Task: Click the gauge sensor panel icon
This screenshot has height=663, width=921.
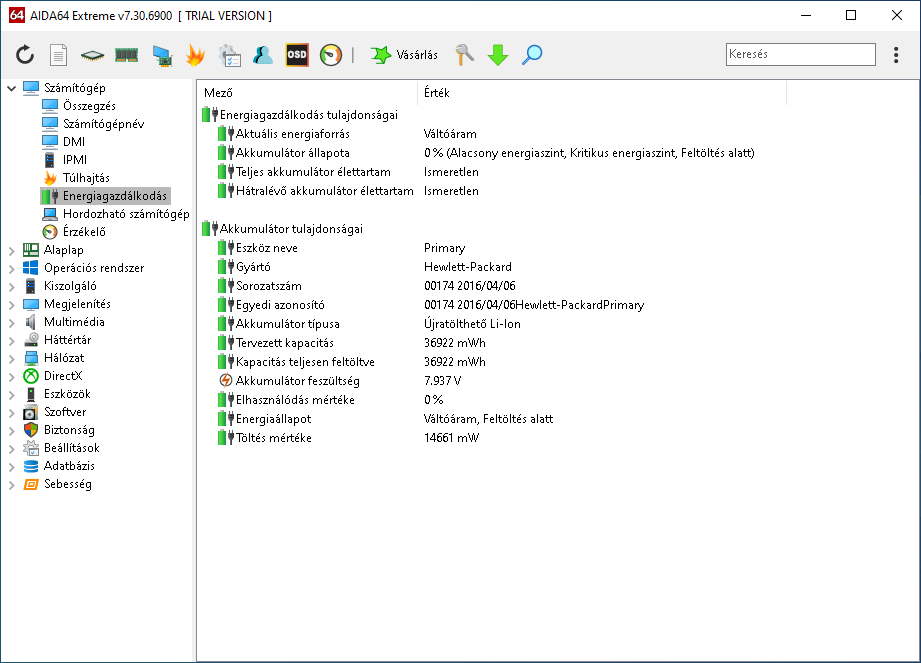Action: [x=331, y=55]
